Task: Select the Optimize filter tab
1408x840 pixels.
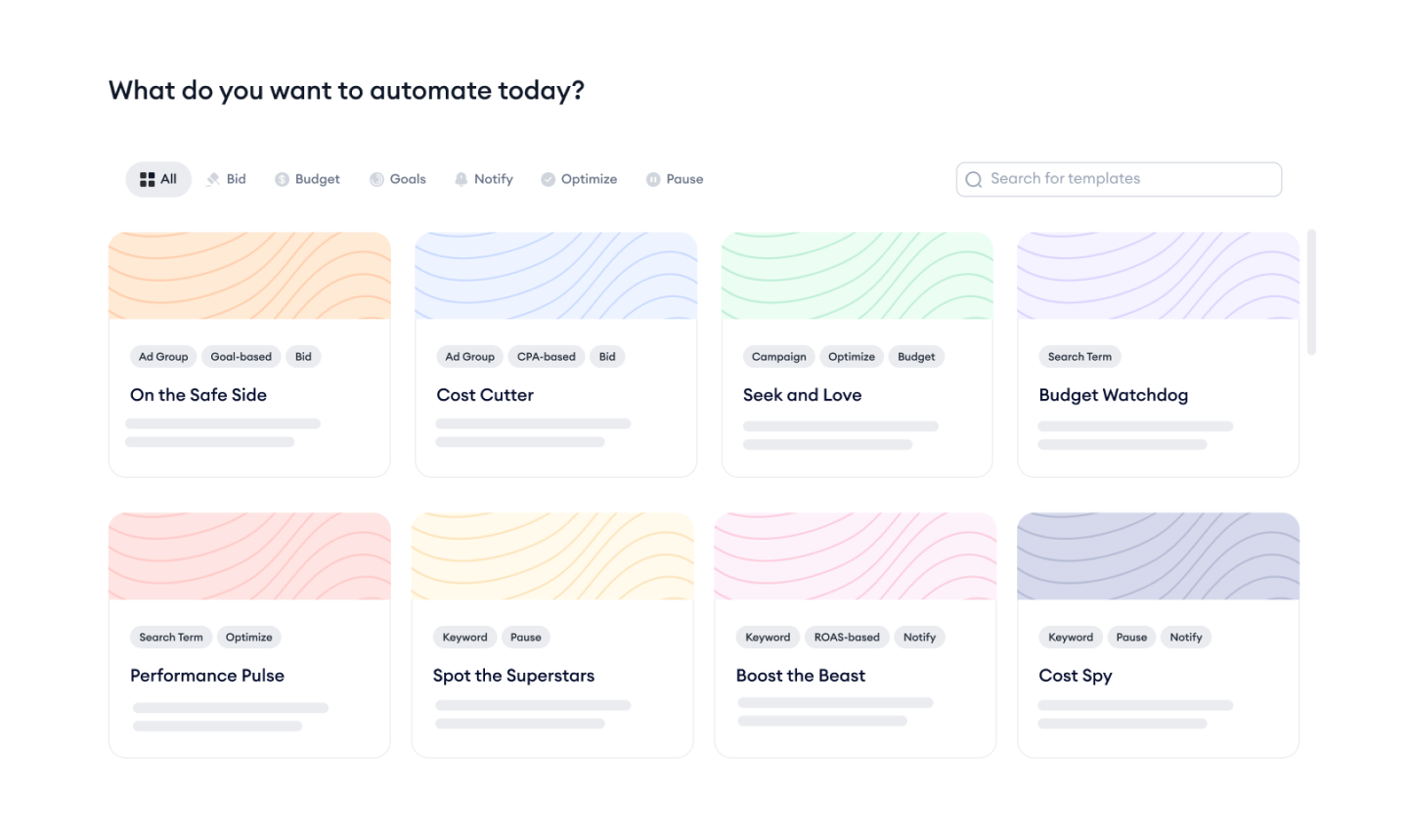Action: click(579, 179)
